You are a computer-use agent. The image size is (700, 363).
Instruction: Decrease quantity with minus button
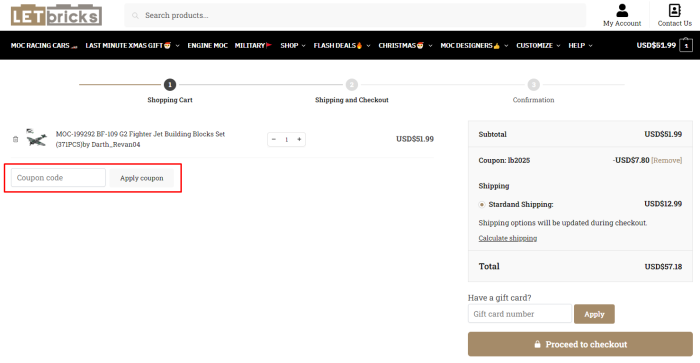coord(274,139)
